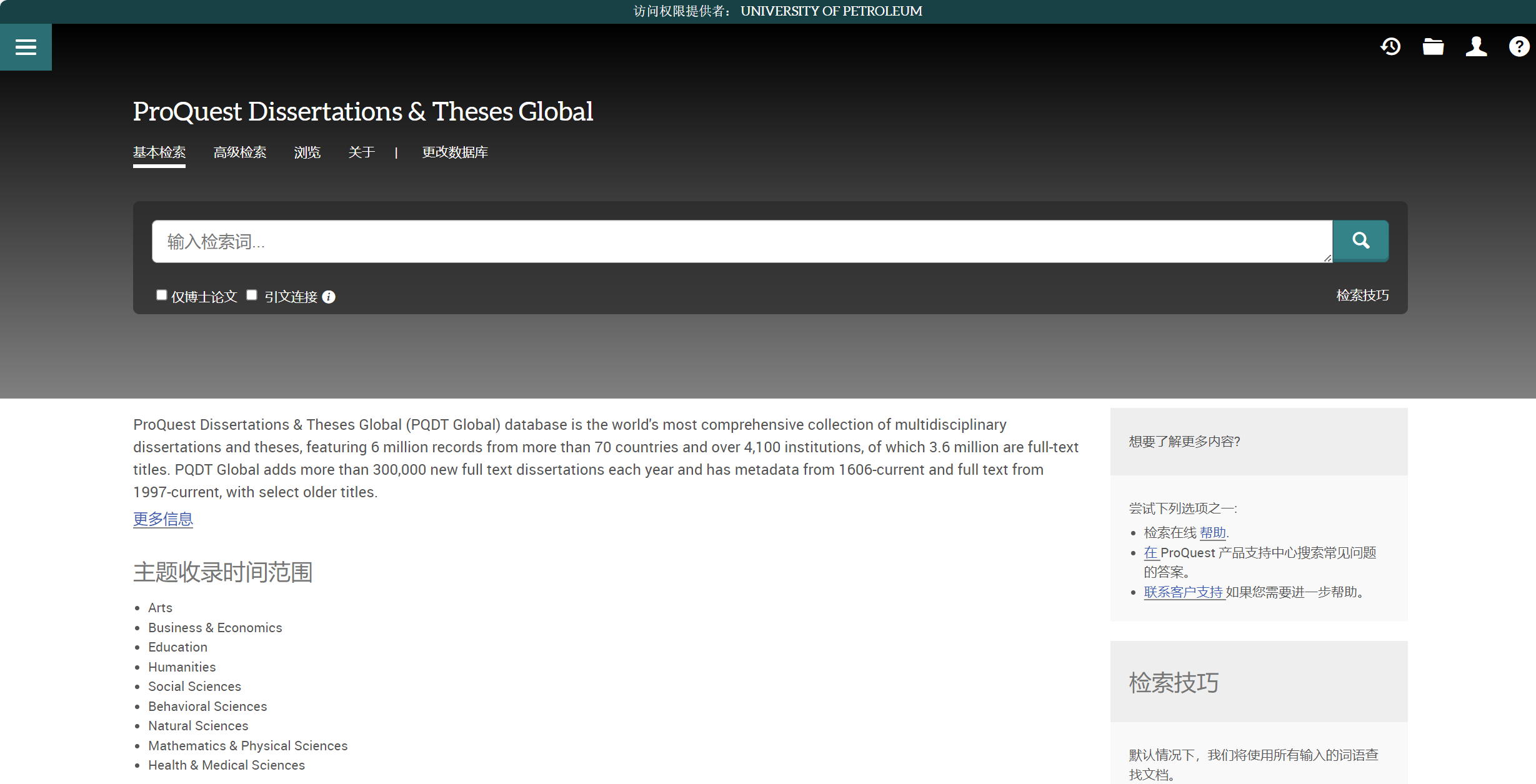1536x784 pixels.
Task: Click 更改数据库 link
Action: pos(455,152)
